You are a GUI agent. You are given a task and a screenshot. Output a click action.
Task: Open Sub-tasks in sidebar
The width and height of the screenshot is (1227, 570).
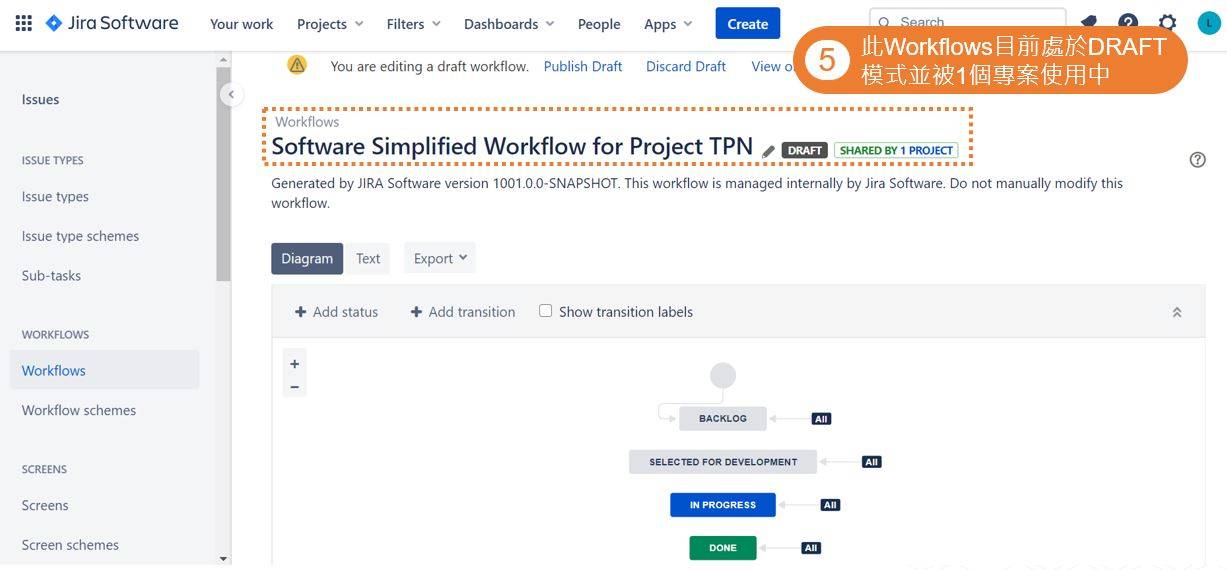coord(51,275)
